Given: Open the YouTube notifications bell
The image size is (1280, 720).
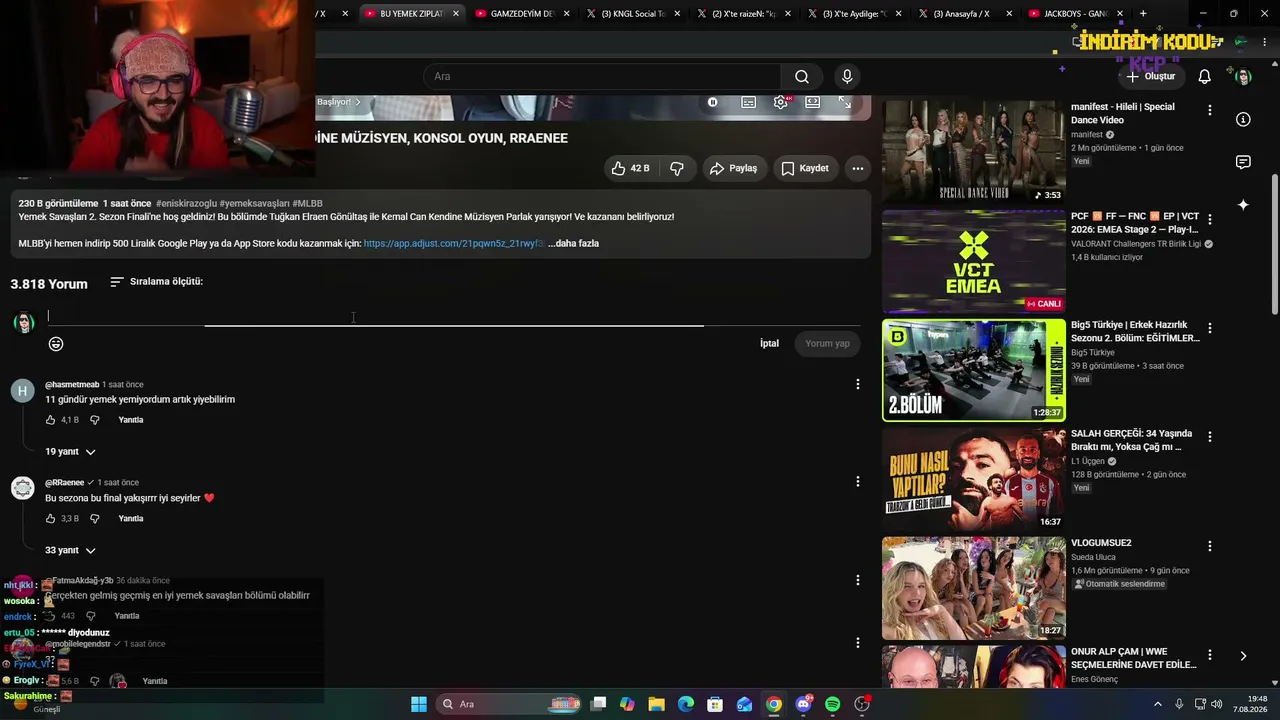Looking at the screenshot, I should pyautogui.click(x=1205, y=77).
